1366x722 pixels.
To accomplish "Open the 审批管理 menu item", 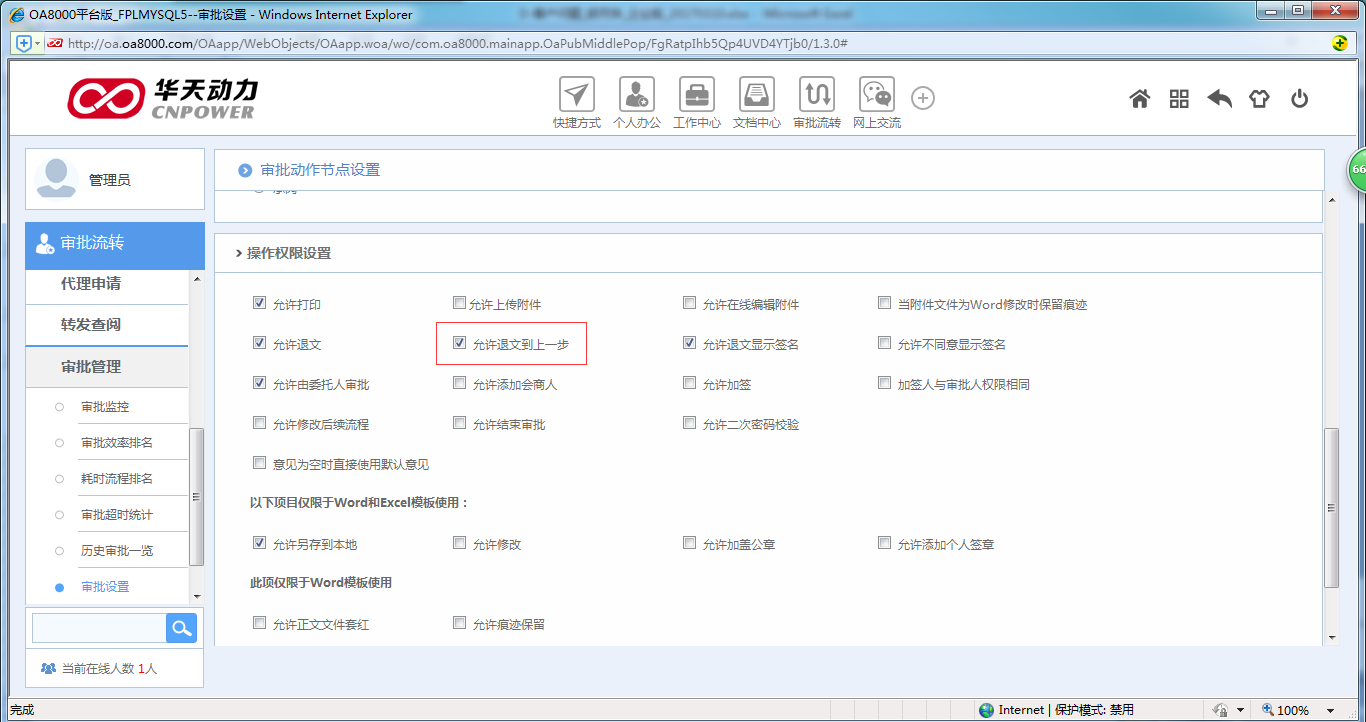I will click(91, 367).
